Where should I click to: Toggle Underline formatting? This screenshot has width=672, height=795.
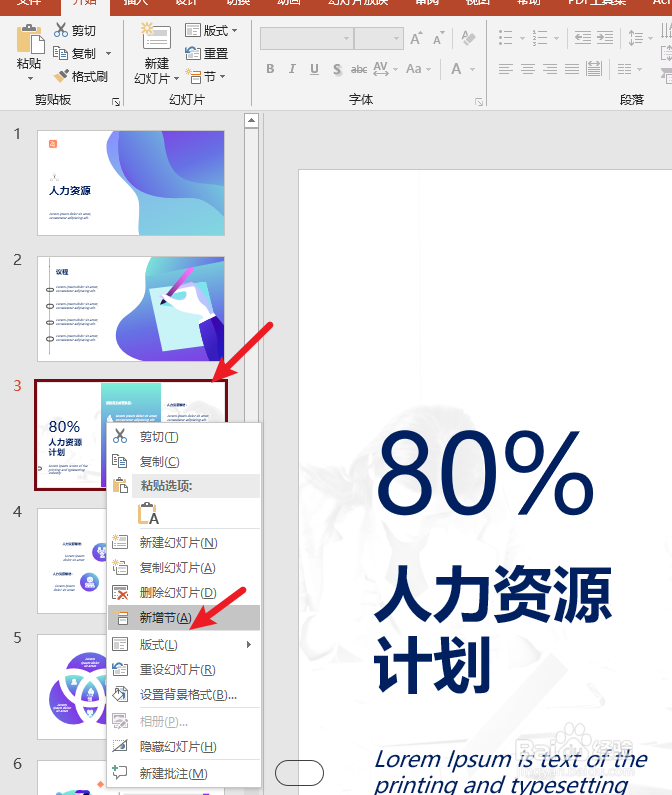coord(314,69)
